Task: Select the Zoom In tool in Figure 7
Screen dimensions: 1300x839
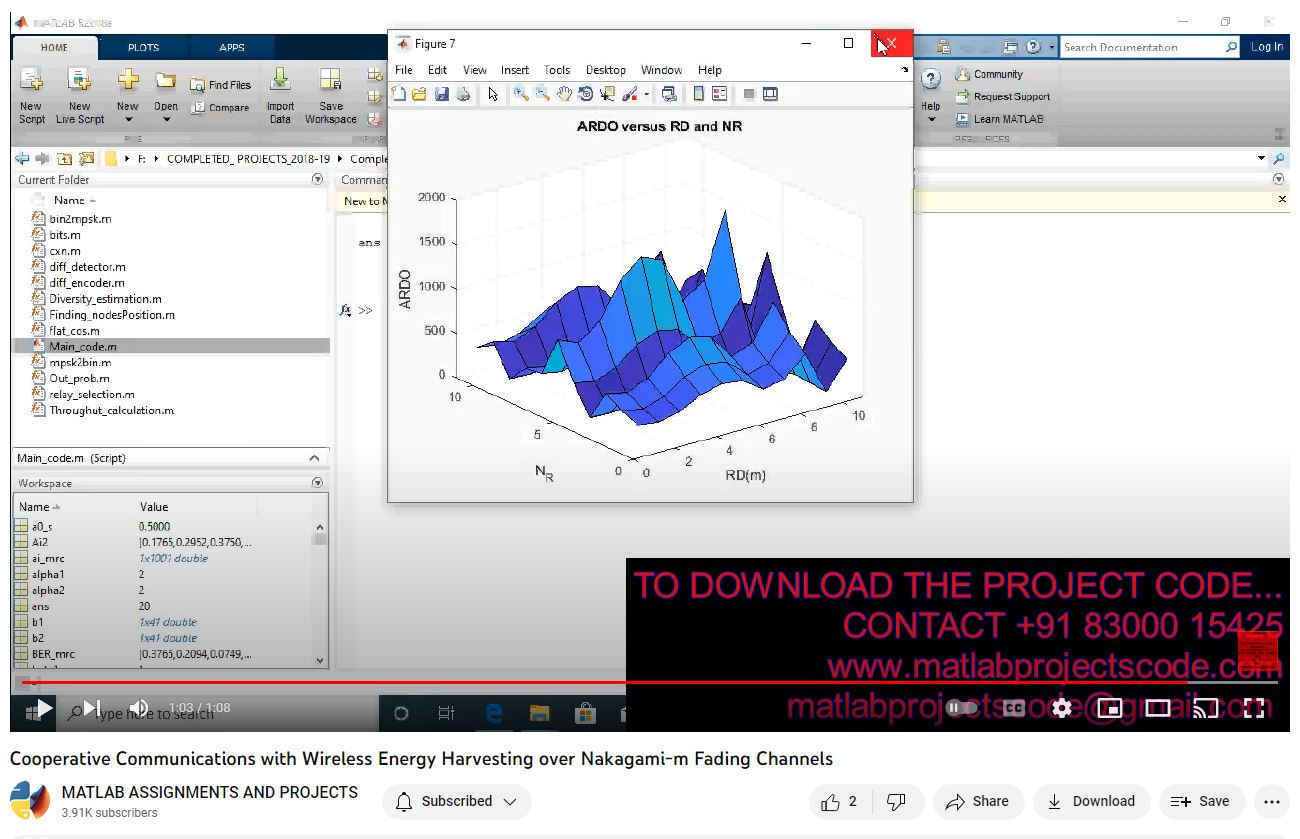Action: [521, 94]
